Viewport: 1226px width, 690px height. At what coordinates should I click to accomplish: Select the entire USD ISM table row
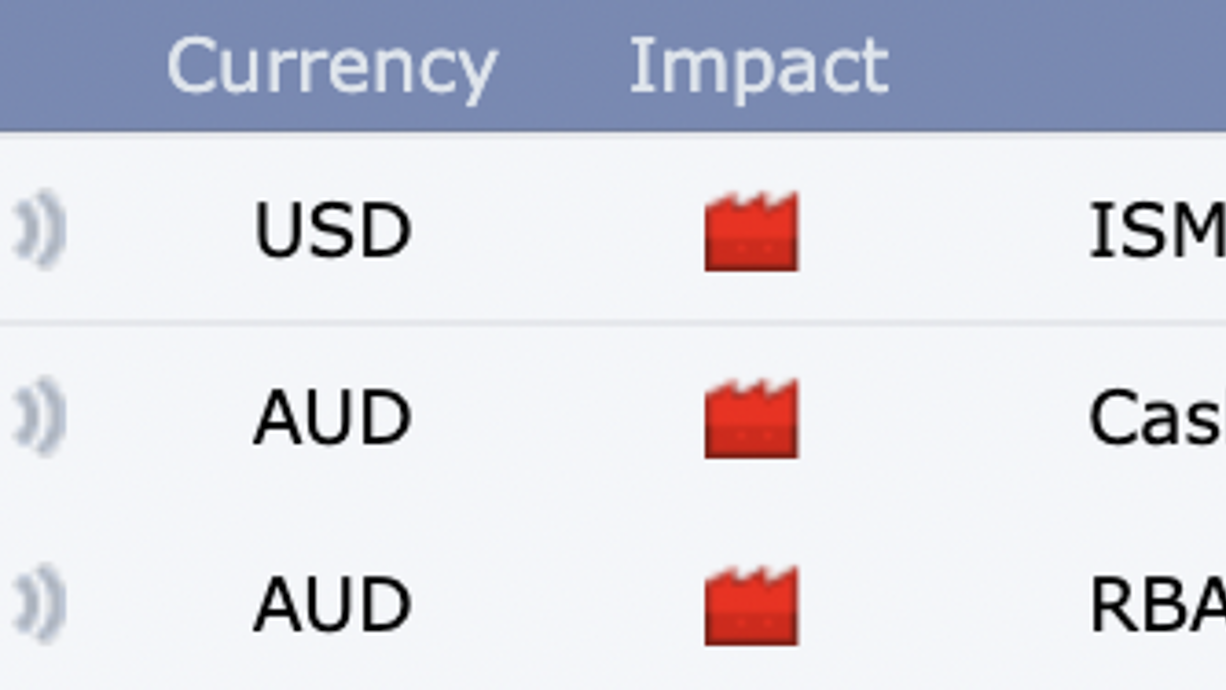613,228
